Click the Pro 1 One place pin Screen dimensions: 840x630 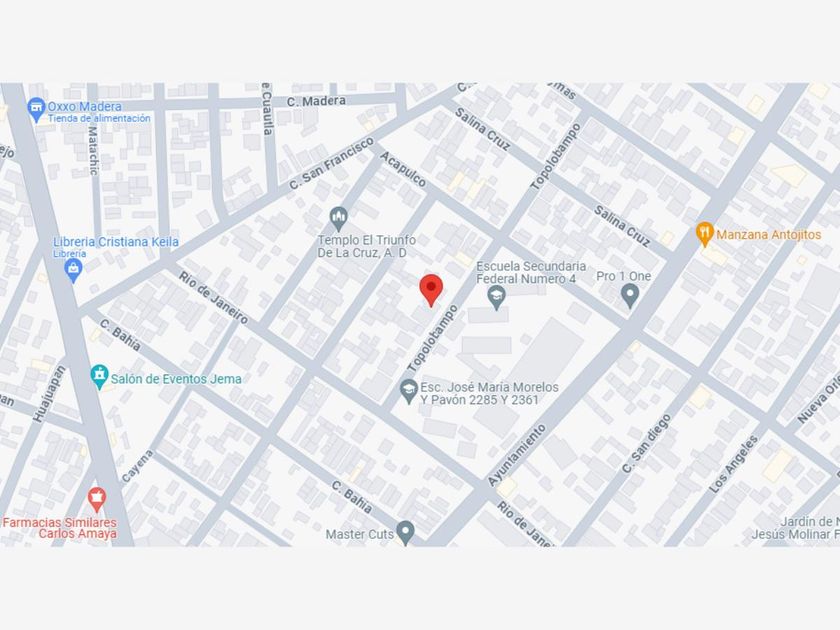pos(630,296)
